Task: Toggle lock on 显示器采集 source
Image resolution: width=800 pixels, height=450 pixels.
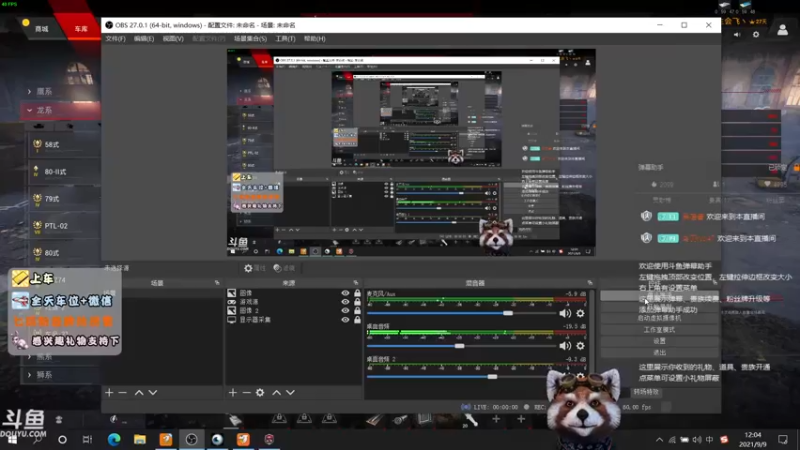Action: [357, 320]
